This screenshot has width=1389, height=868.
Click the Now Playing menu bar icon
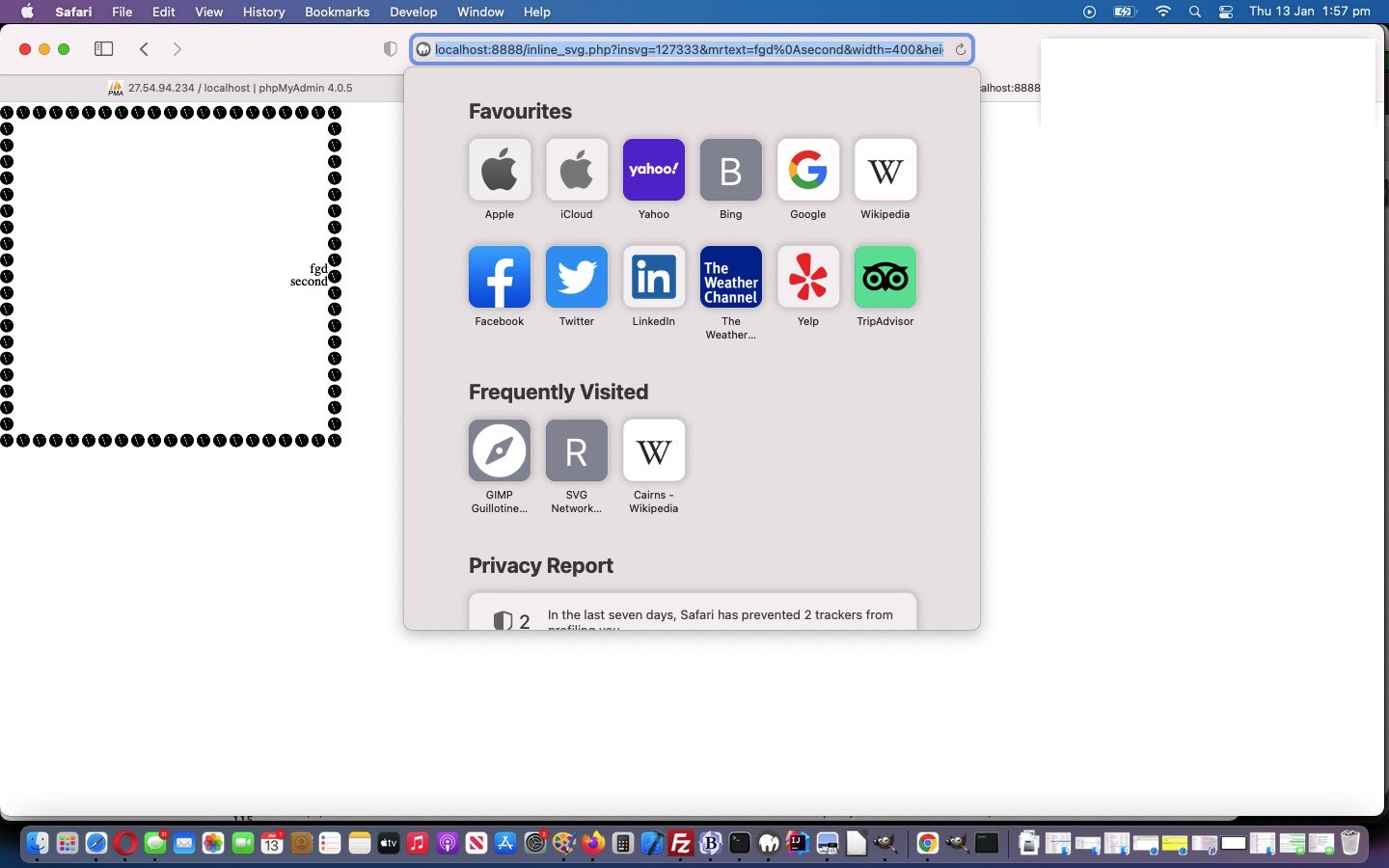1089,12
